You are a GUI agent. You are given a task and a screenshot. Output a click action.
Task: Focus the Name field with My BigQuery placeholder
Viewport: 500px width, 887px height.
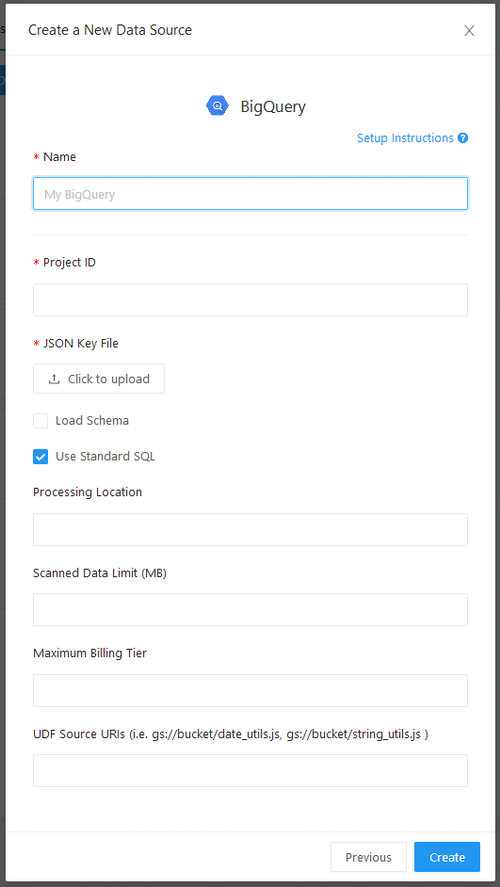(x=251, y=194)
